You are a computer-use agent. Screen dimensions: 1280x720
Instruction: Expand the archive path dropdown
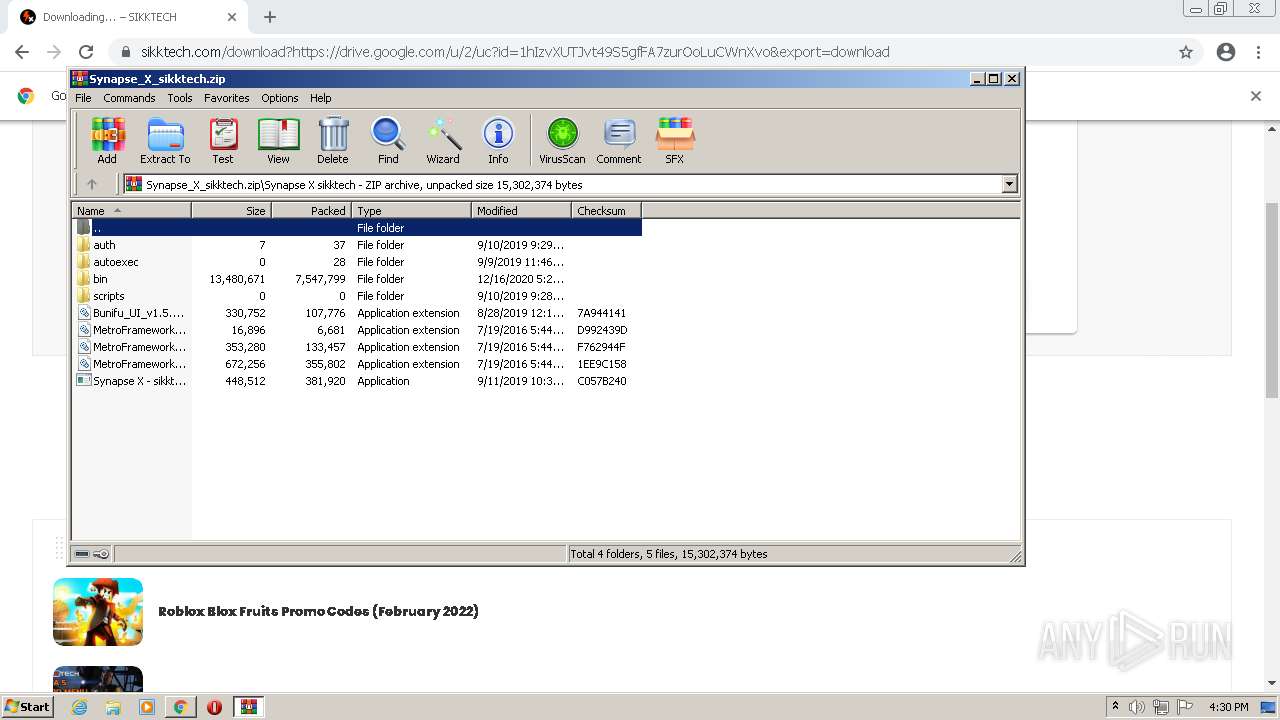click(x=1009, y=184)
